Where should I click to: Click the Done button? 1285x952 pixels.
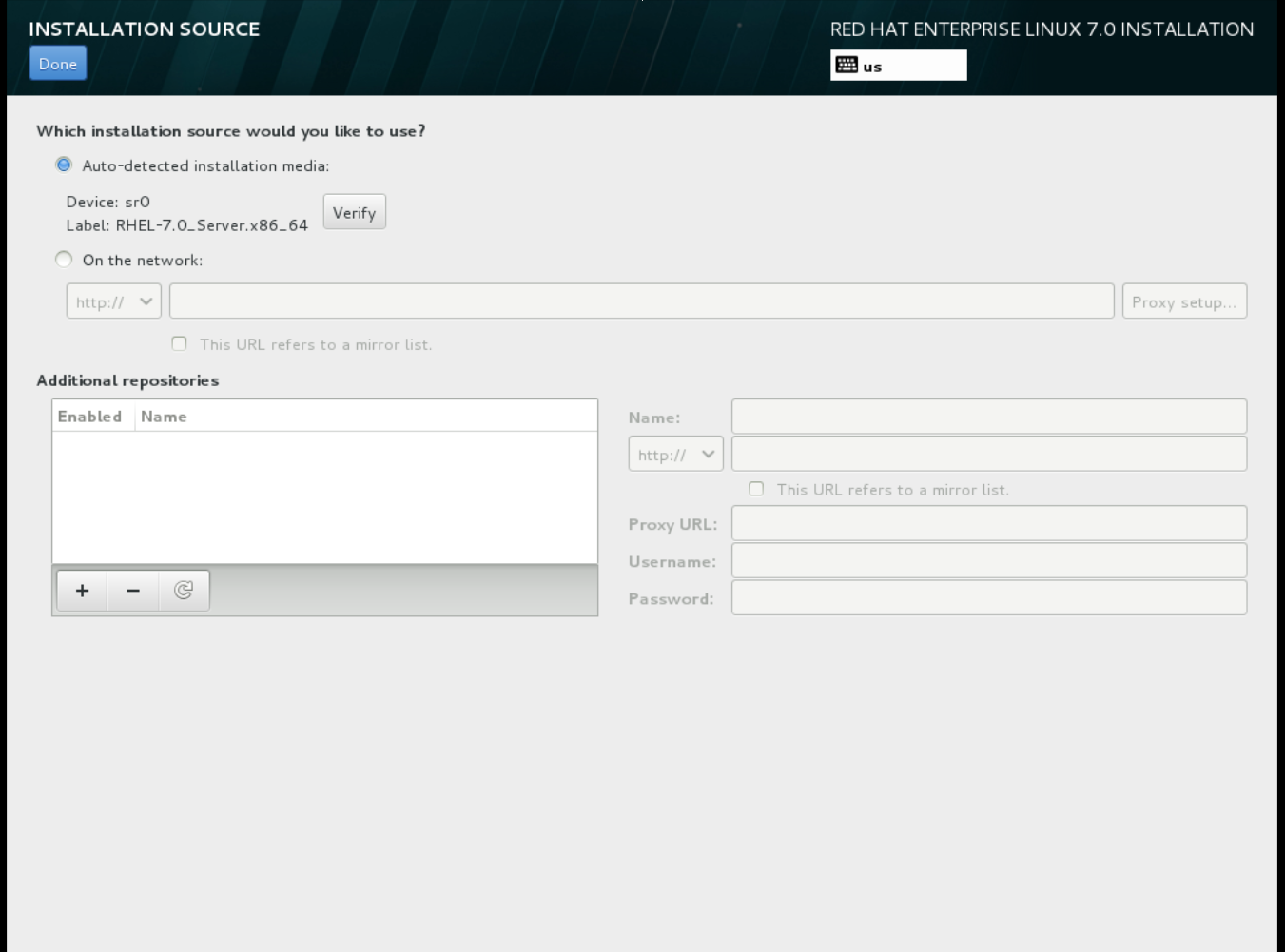pos(58,64)
